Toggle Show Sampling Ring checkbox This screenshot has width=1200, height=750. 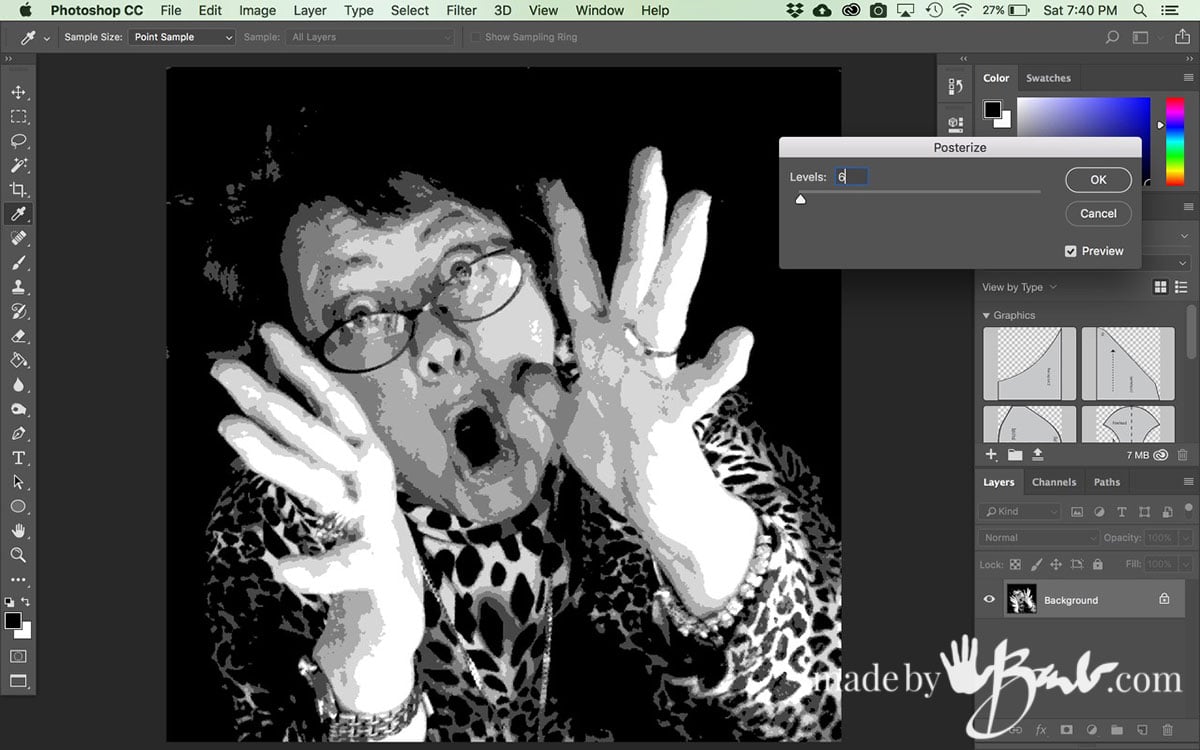pos(475,37)
